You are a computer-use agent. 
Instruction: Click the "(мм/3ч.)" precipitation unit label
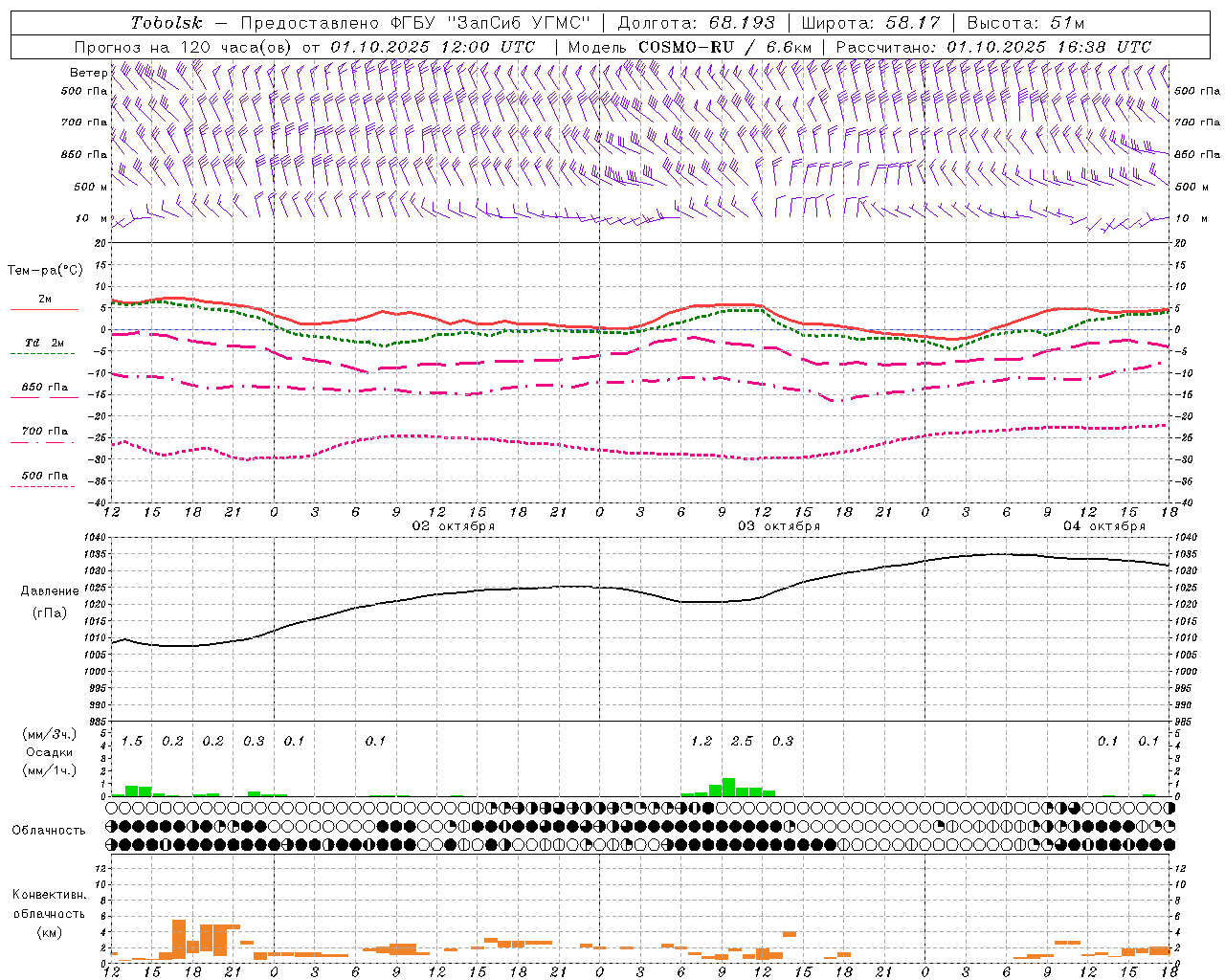[50, 735]
